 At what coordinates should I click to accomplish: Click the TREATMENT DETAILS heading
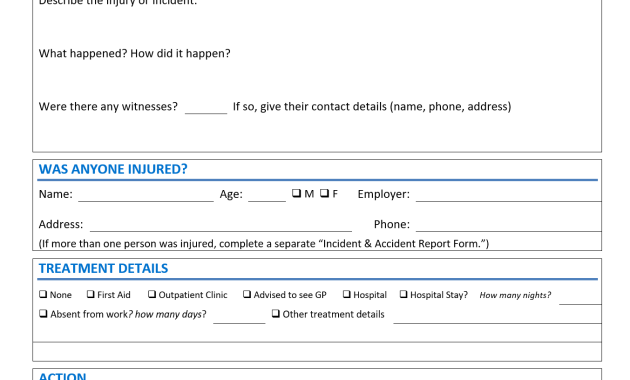(103, 268)
